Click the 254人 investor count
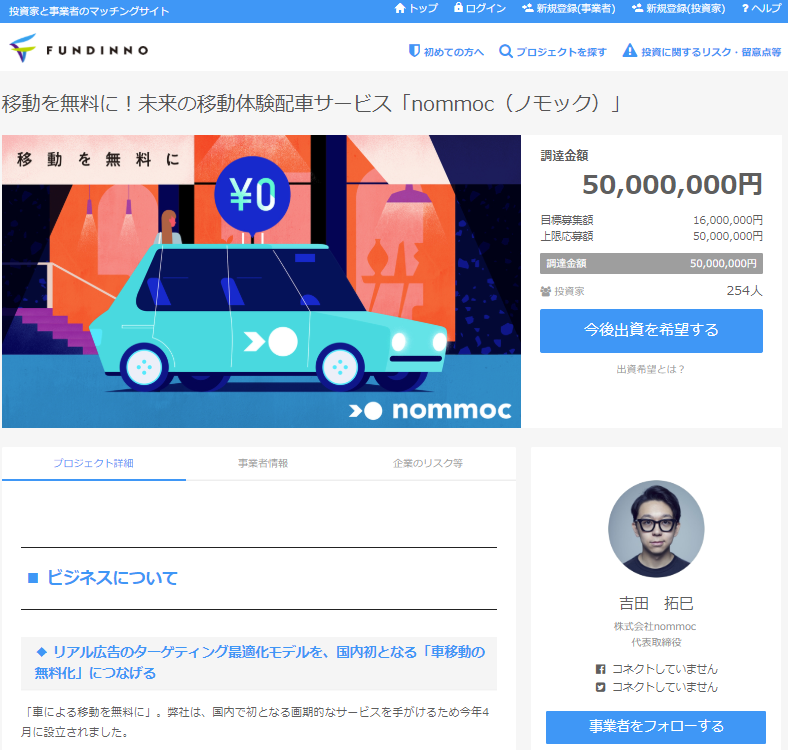This screenshot has width=788, height=750. [745, 291]
